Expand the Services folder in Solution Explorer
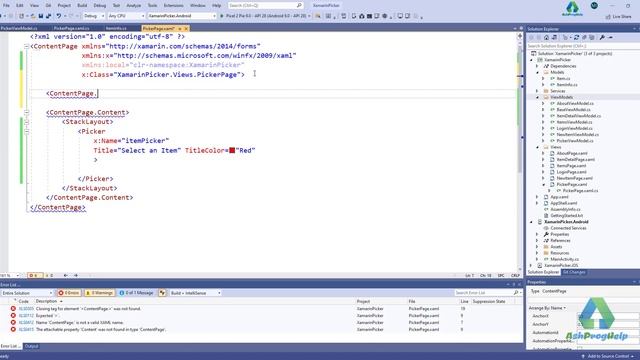 (538, 91)
